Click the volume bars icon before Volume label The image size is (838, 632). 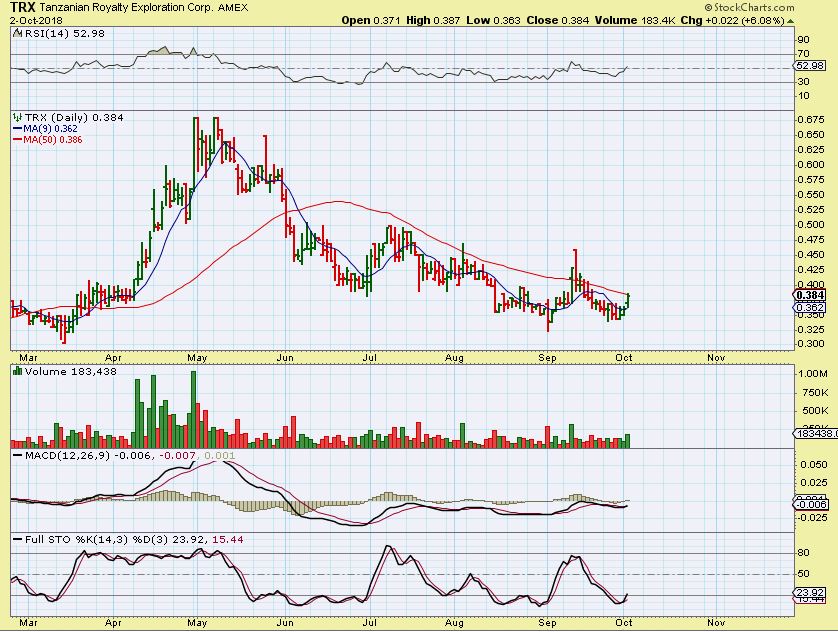(x=18, y=371)
